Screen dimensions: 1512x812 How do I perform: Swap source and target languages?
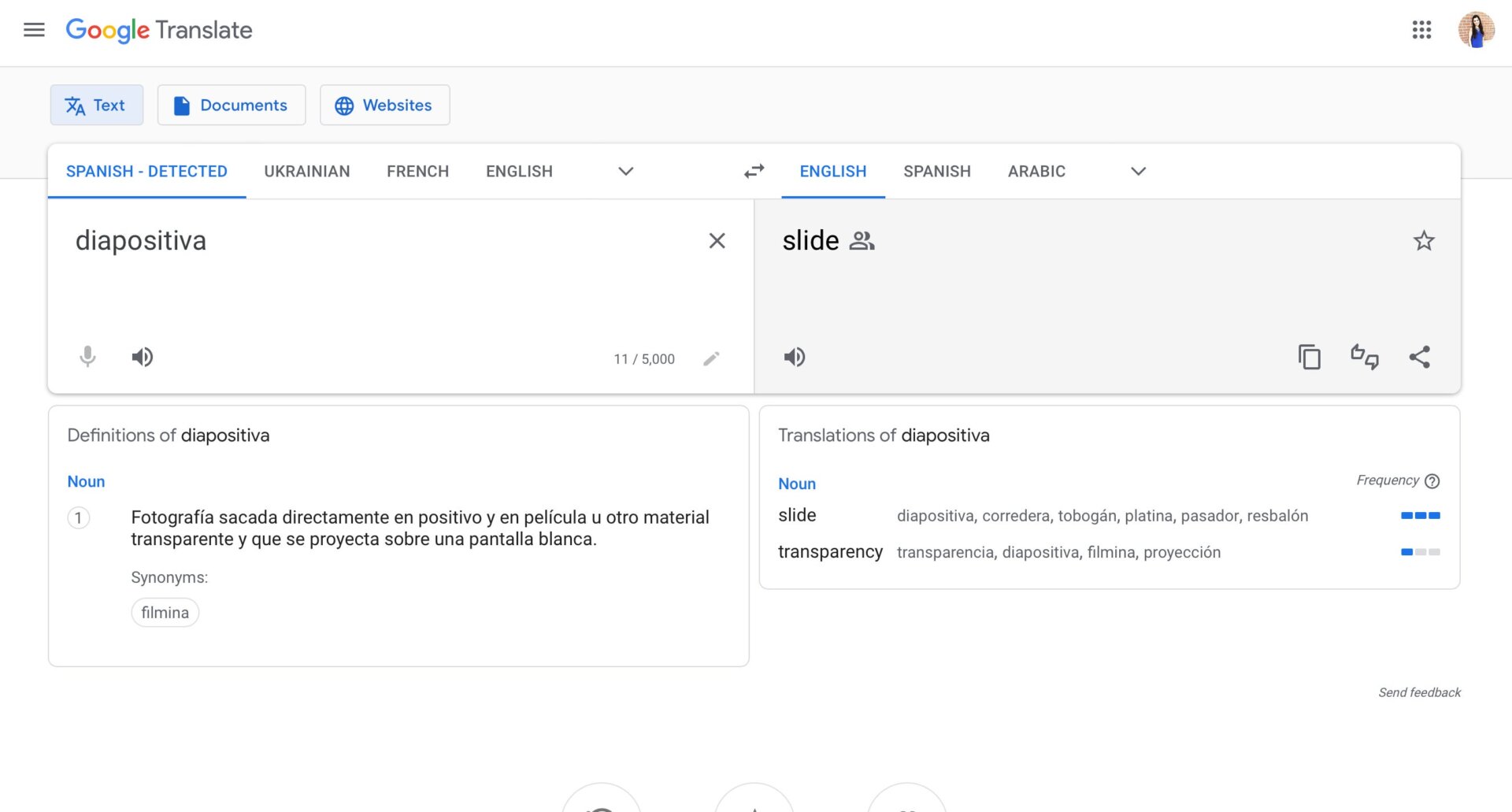click(x=753, y=171)
